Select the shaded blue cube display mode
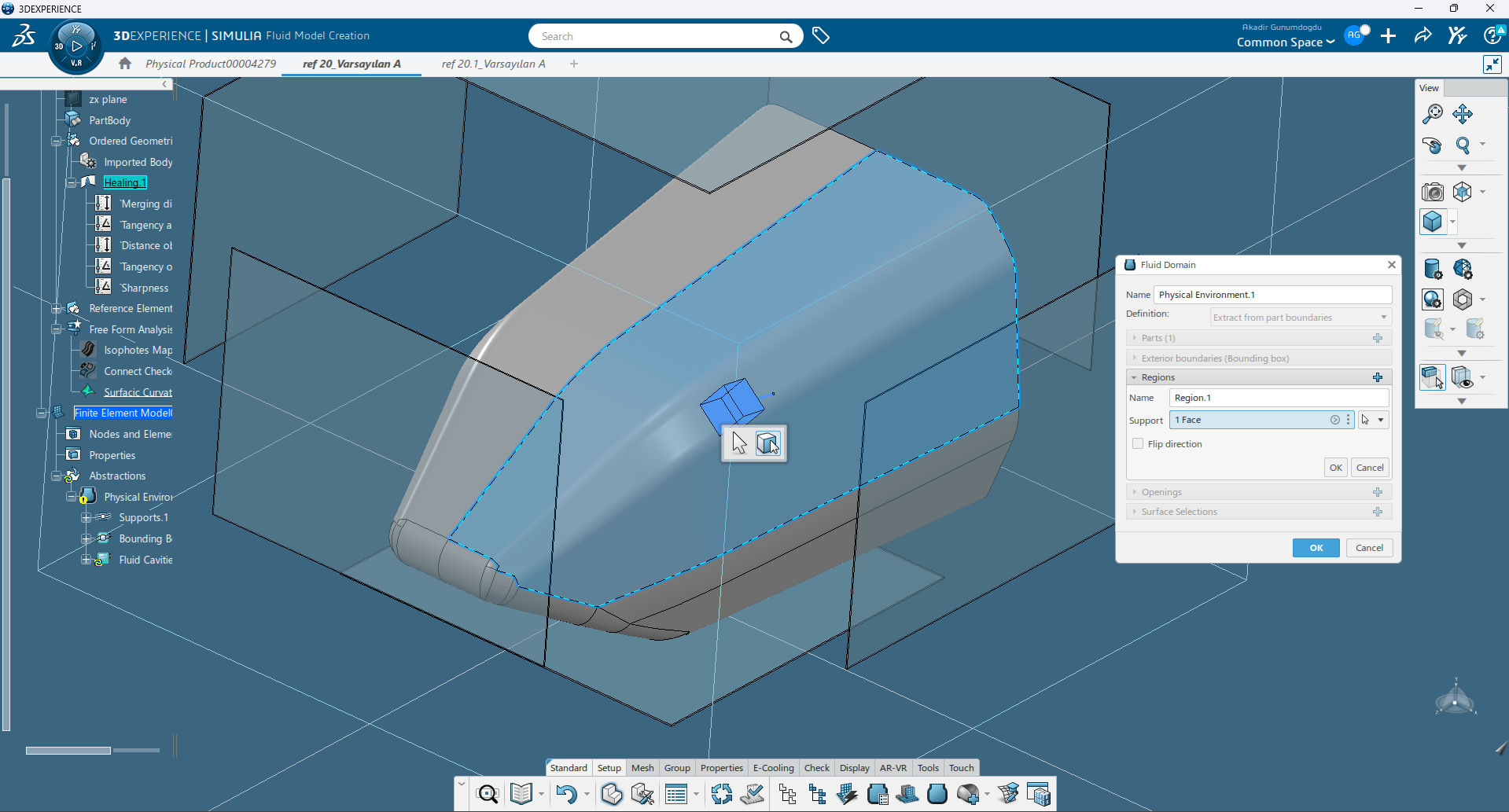The width and height of the screenshot is (1509, 812). point(1433,222)
